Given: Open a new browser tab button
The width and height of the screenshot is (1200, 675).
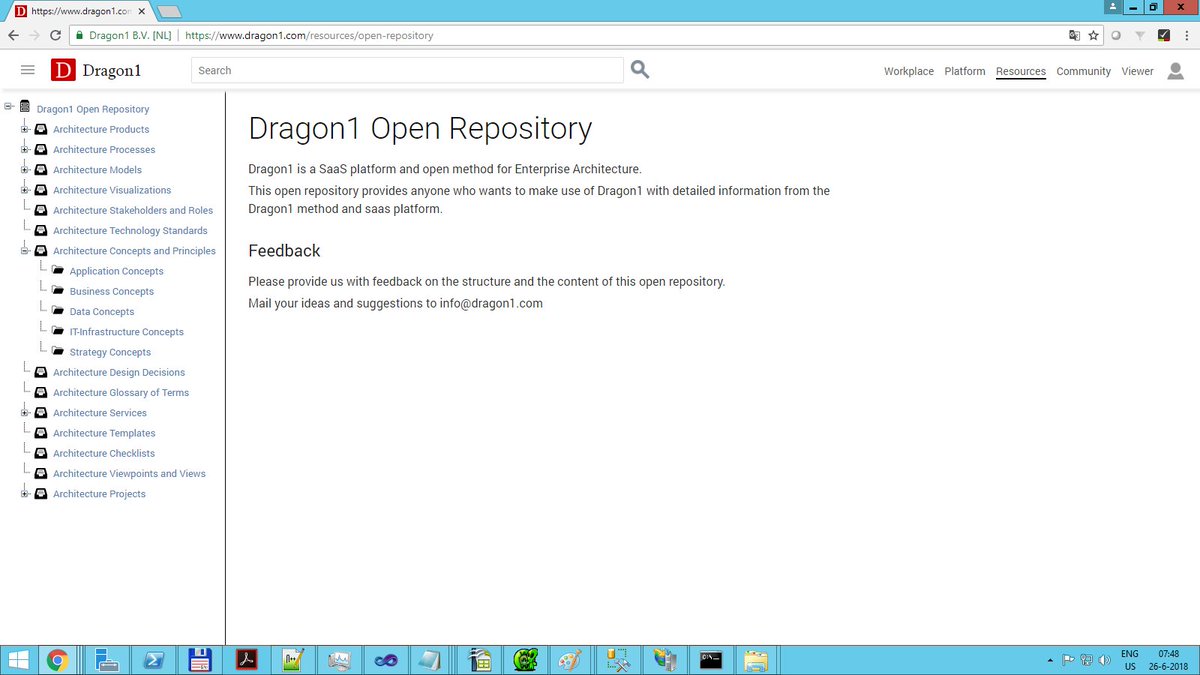Looking at the screenshot, I should pyautogui.click(x=168, y=12).
